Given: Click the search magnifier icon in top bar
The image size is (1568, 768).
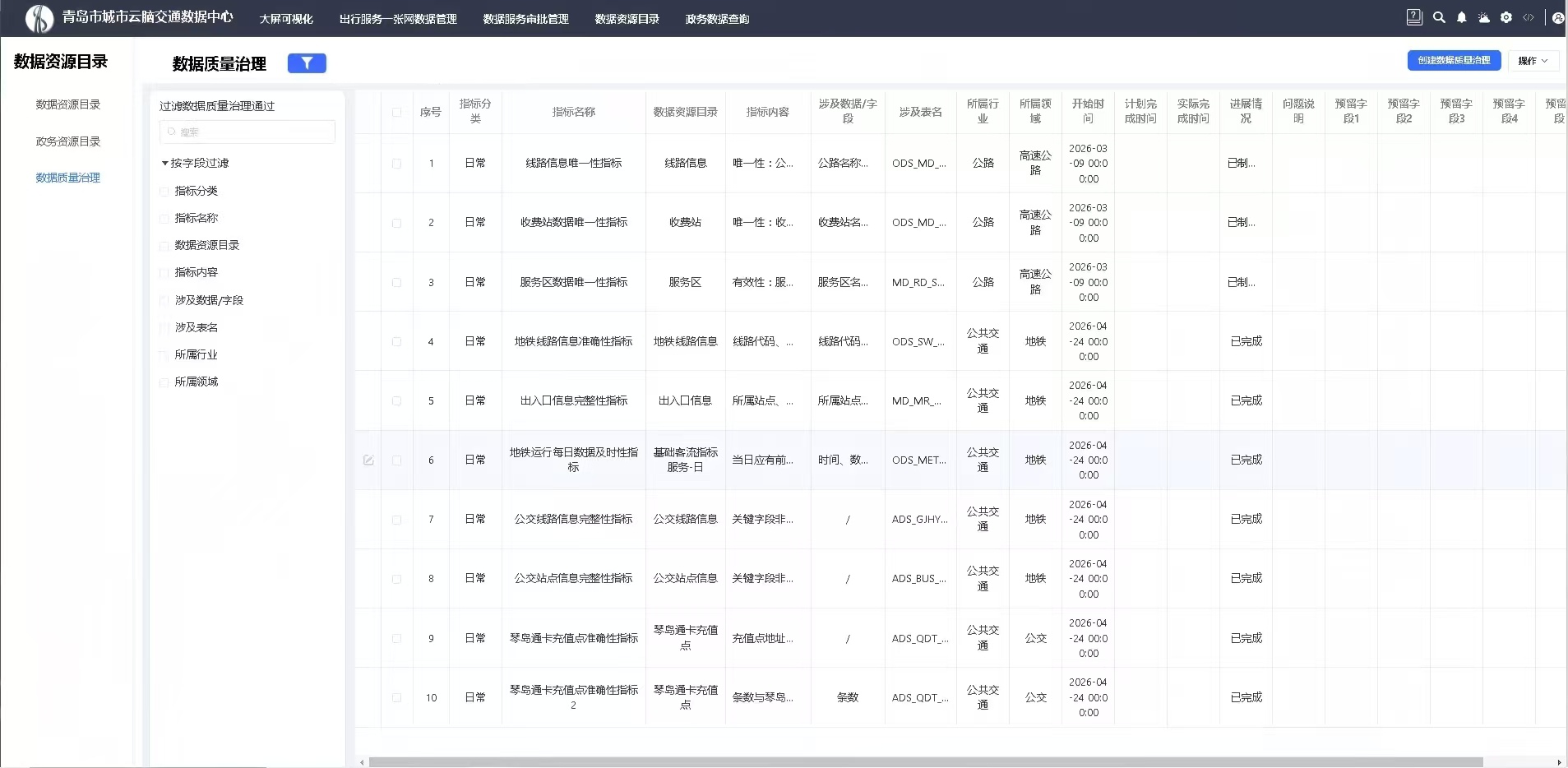Looking at the screenshot, I should pos(1439,17).
